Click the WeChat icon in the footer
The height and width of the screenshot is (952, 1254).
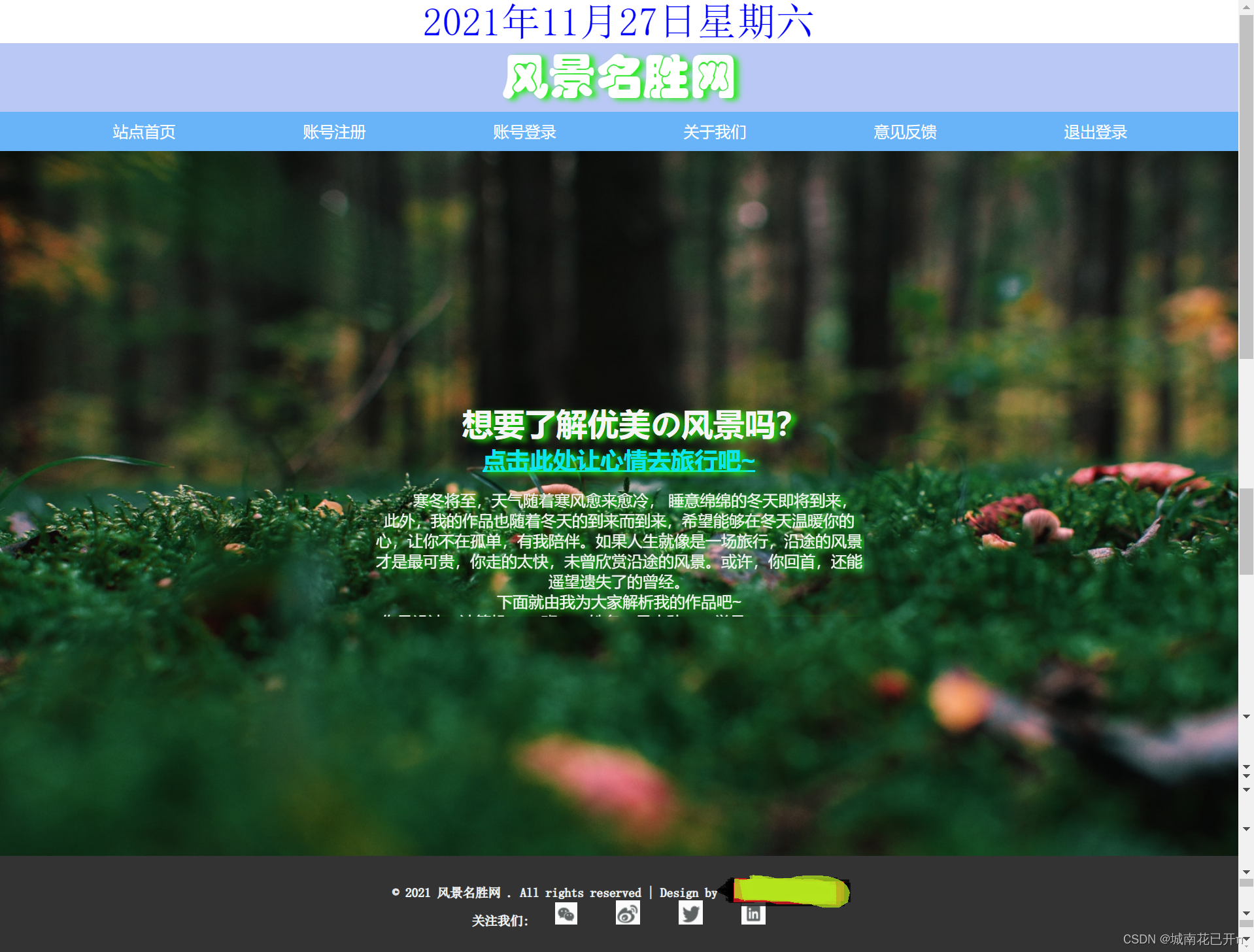(566, 913)
